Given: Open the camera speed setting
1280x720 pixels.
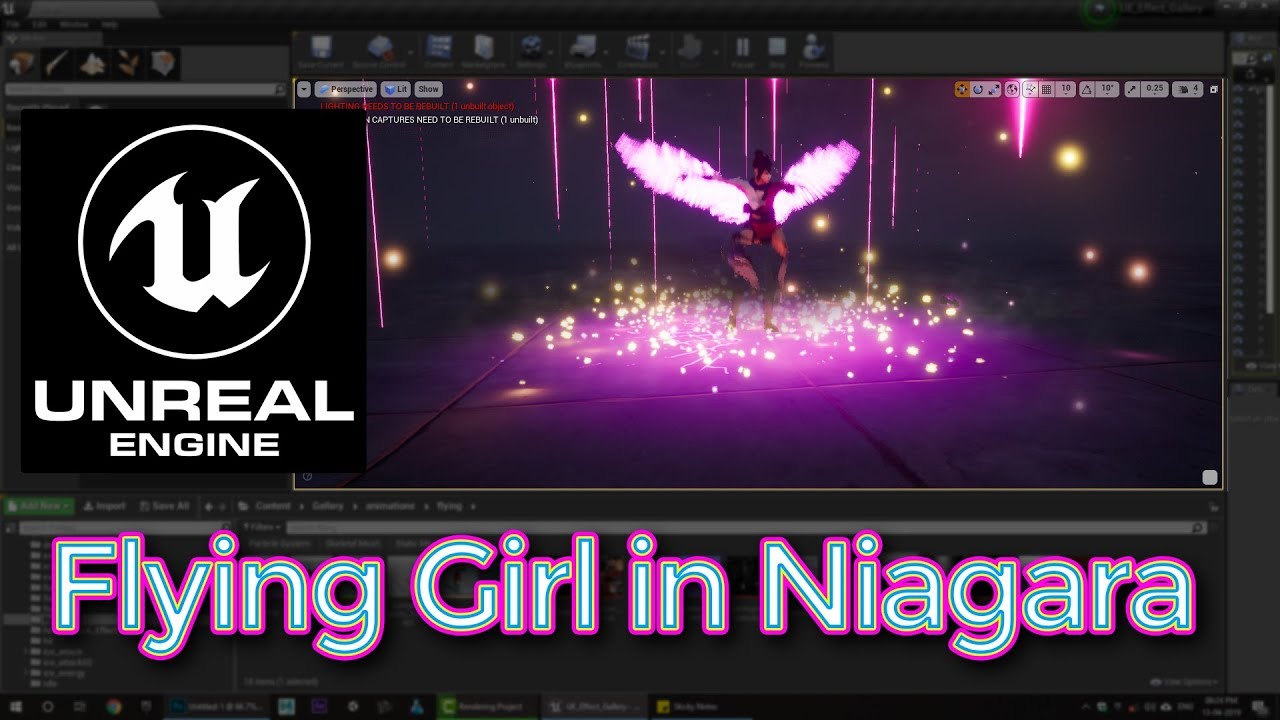Looking at the screenshot, I should point(1188,89).
